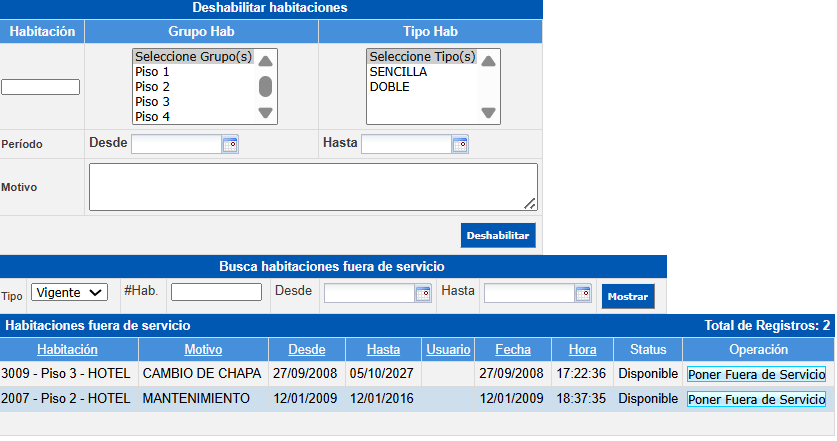
Task: Click the #Hab. search input field
Action: (216, 292)
